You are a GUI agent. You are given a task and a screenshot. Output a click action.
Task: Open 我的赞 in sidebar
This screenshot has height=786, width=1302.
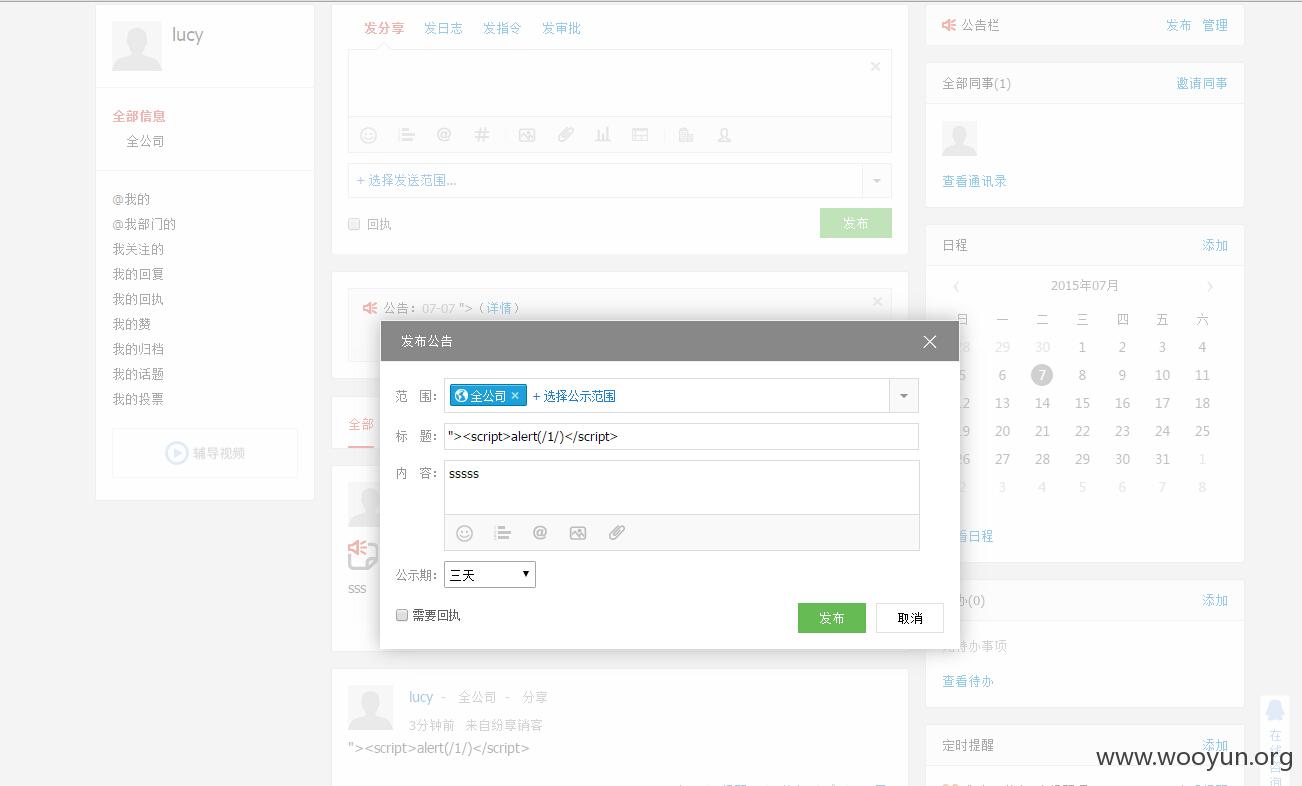[131, 324]
